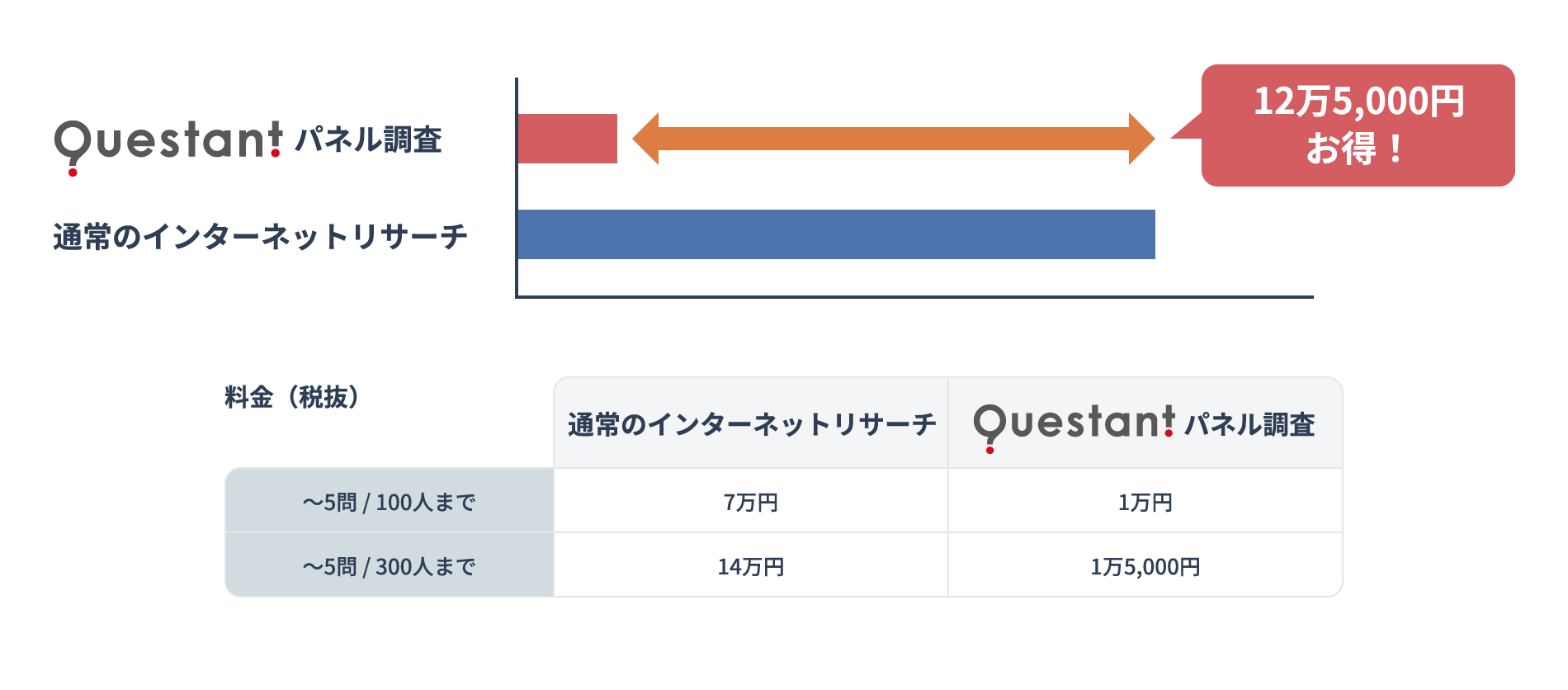This screenshot has width=1568, height=690.
Task: Click the orange arrow's right arrowhead
Action: click(x=1141, y=139)
